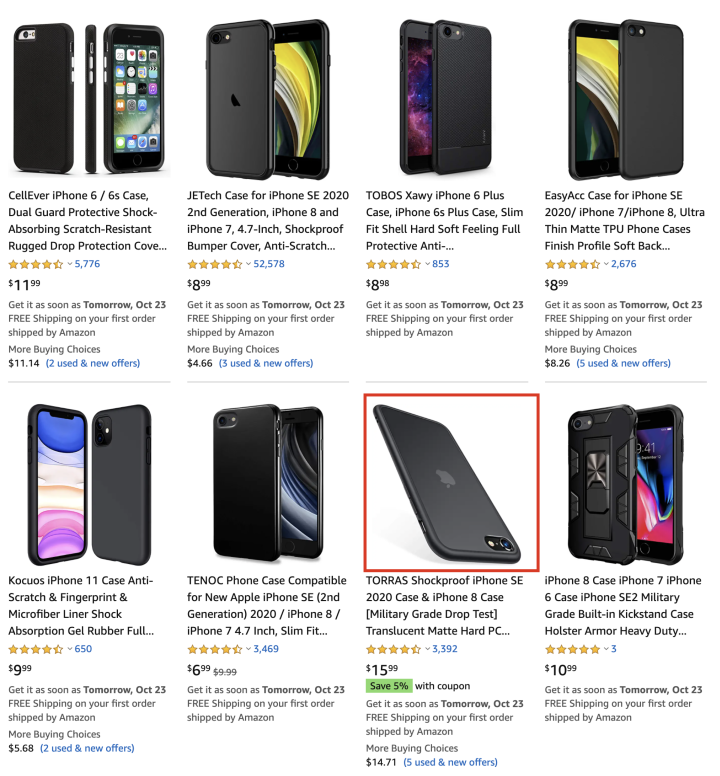Open the JETech iPhone SE case image

coord(266,98)
